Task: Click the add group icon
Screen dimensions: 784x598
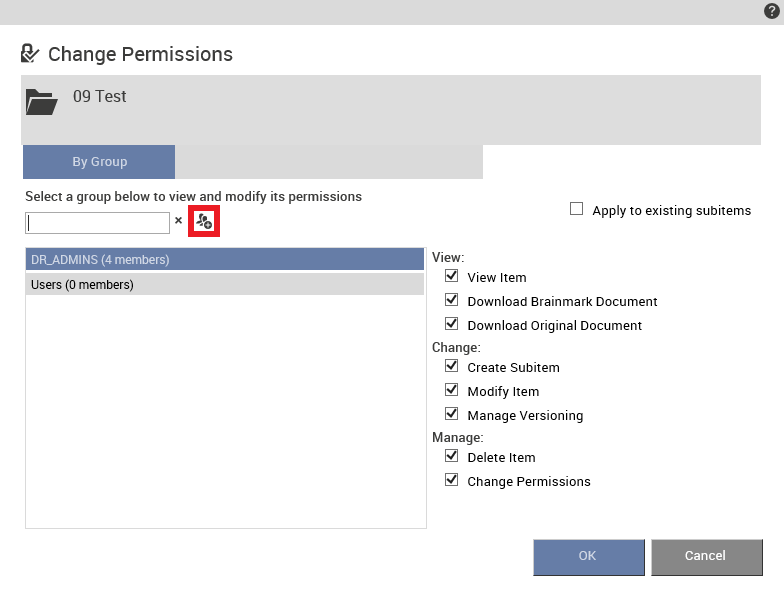Action: tap(204, 220)
